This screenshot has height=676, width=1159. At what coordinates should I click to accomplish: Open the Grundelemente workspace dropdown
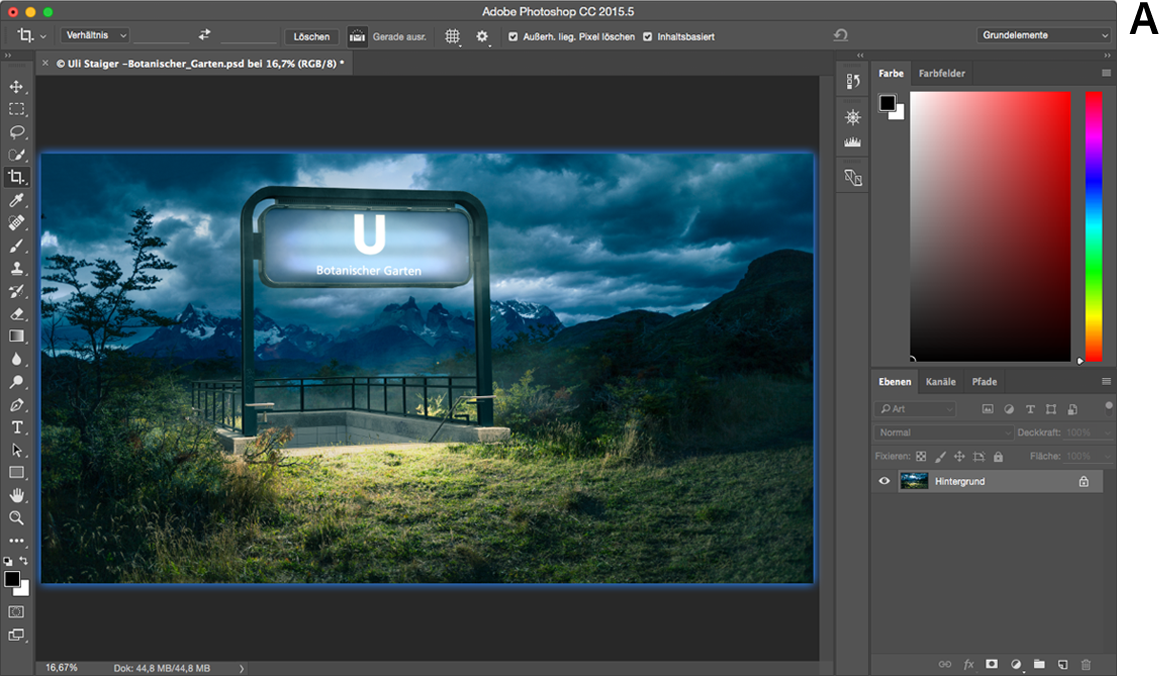[x=1043, y=35]
